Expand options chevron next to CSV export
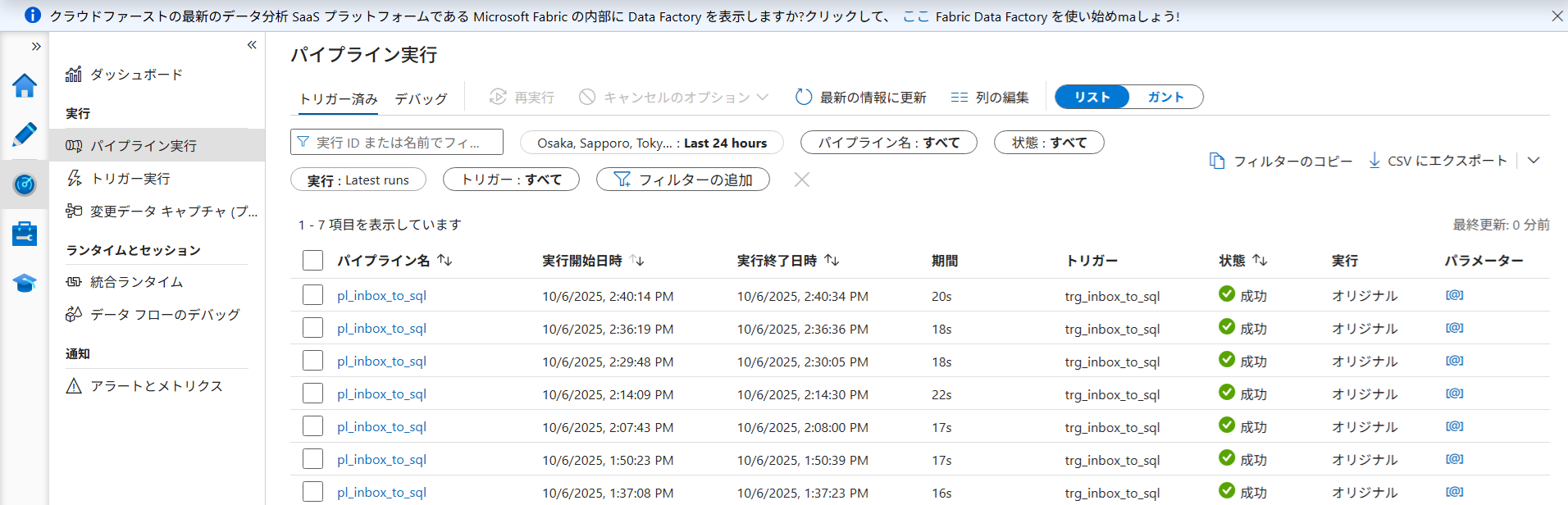 pyautogui.click(x=1534, y=161)
